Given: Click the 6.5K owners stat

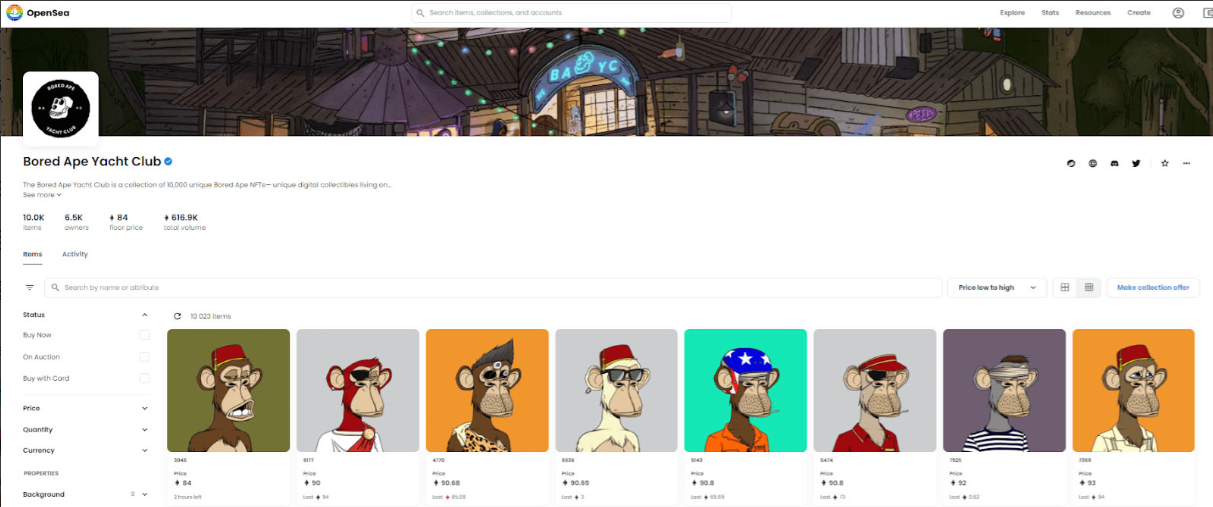Looking at the screenshot, I should point(77,222).
